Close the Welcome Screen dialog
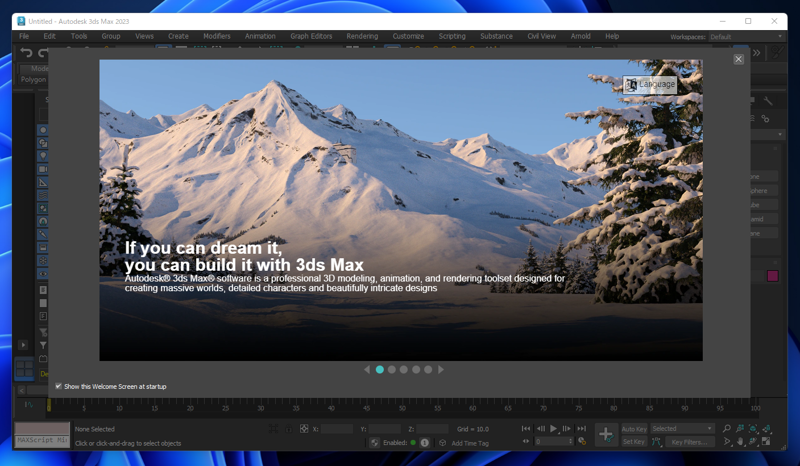Image resolution: width=800 pixels, height=466 pixels. click(738, 59)
